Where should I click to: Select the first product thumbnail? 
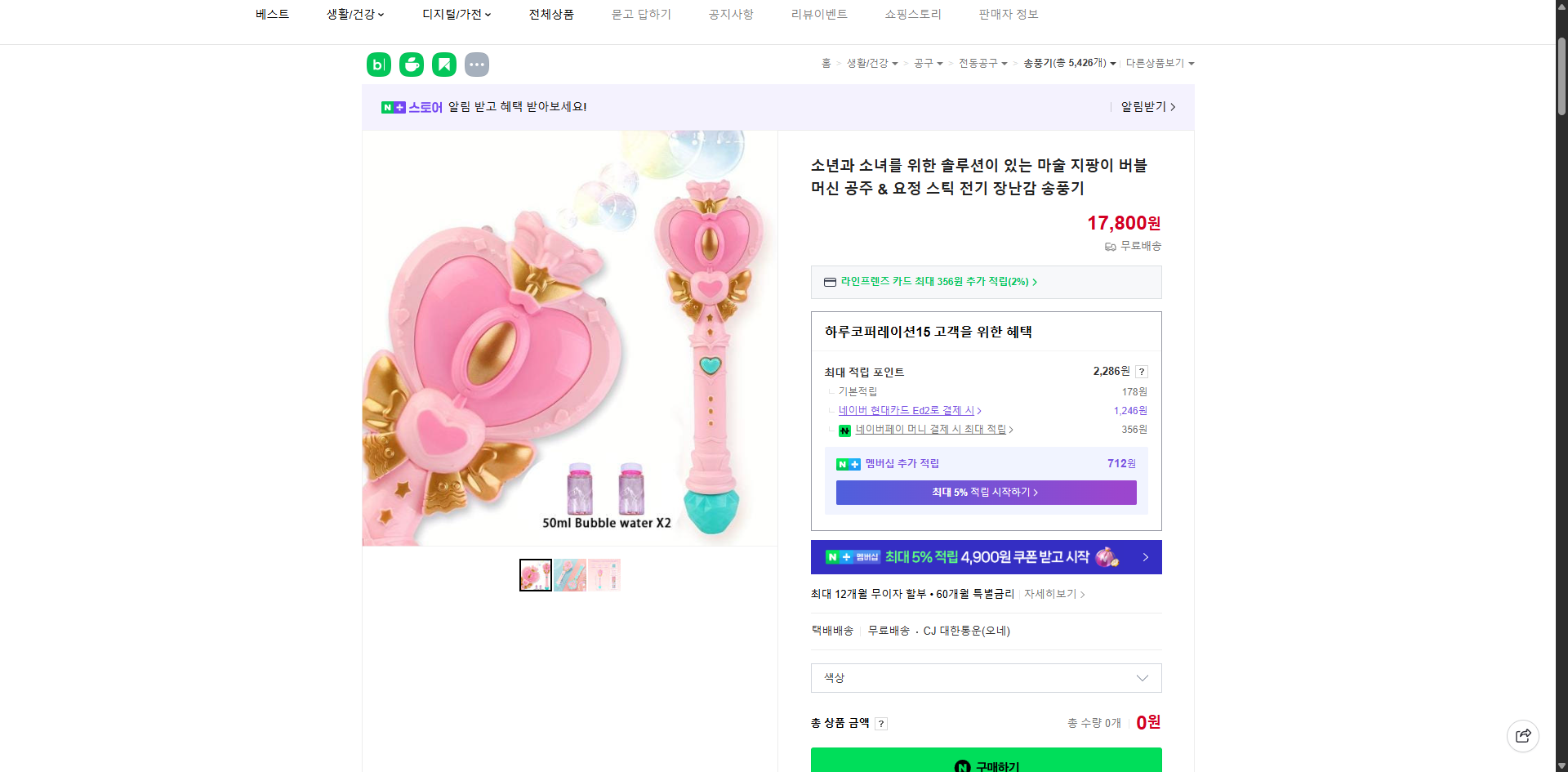pos(535,574)
